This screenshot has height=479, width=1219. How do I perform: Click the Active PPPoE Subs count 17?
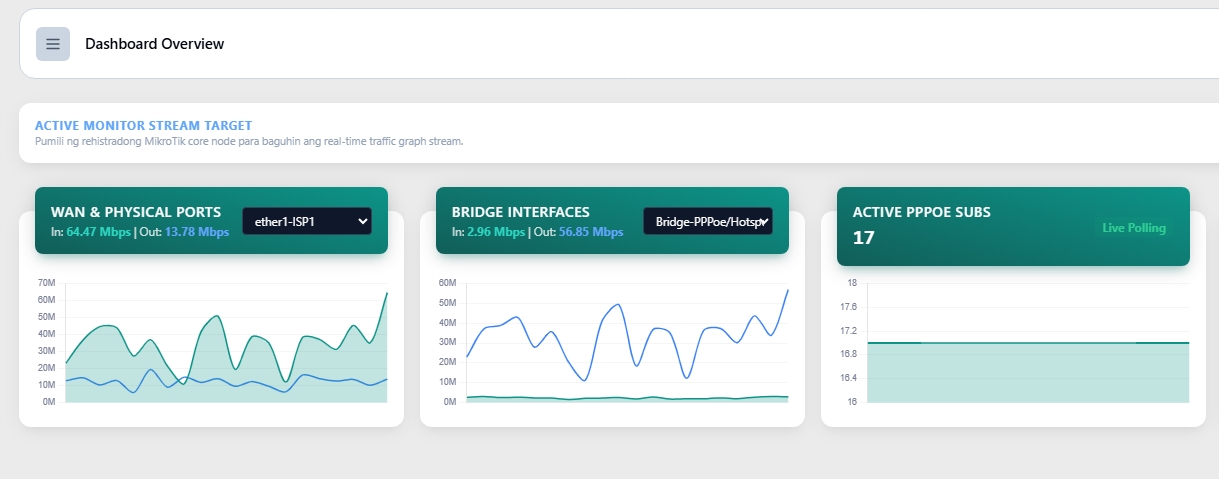tap(864, 238)
